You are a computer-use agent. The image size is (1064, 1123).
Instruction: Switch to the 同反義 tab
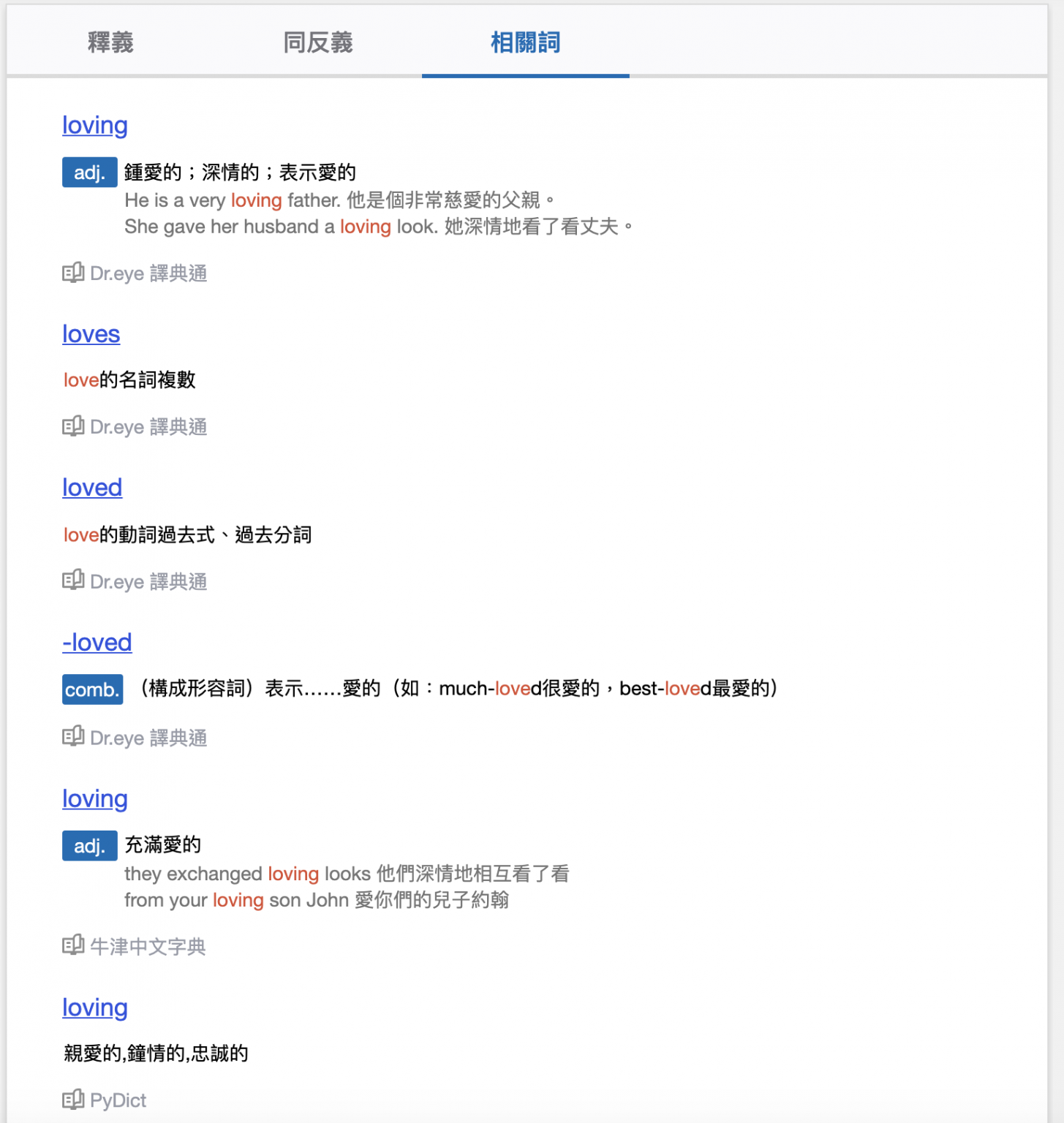coord(317,42)
